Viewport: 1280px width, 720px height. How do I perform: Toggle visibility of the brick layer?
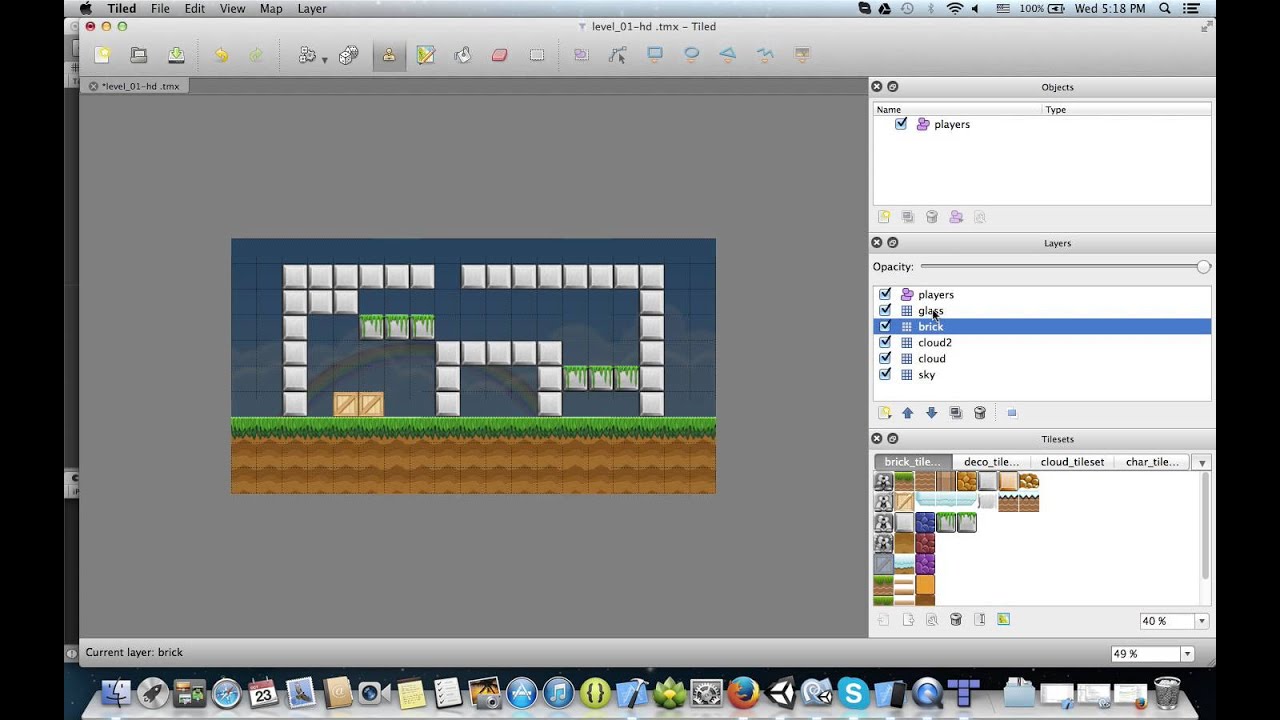885,327
